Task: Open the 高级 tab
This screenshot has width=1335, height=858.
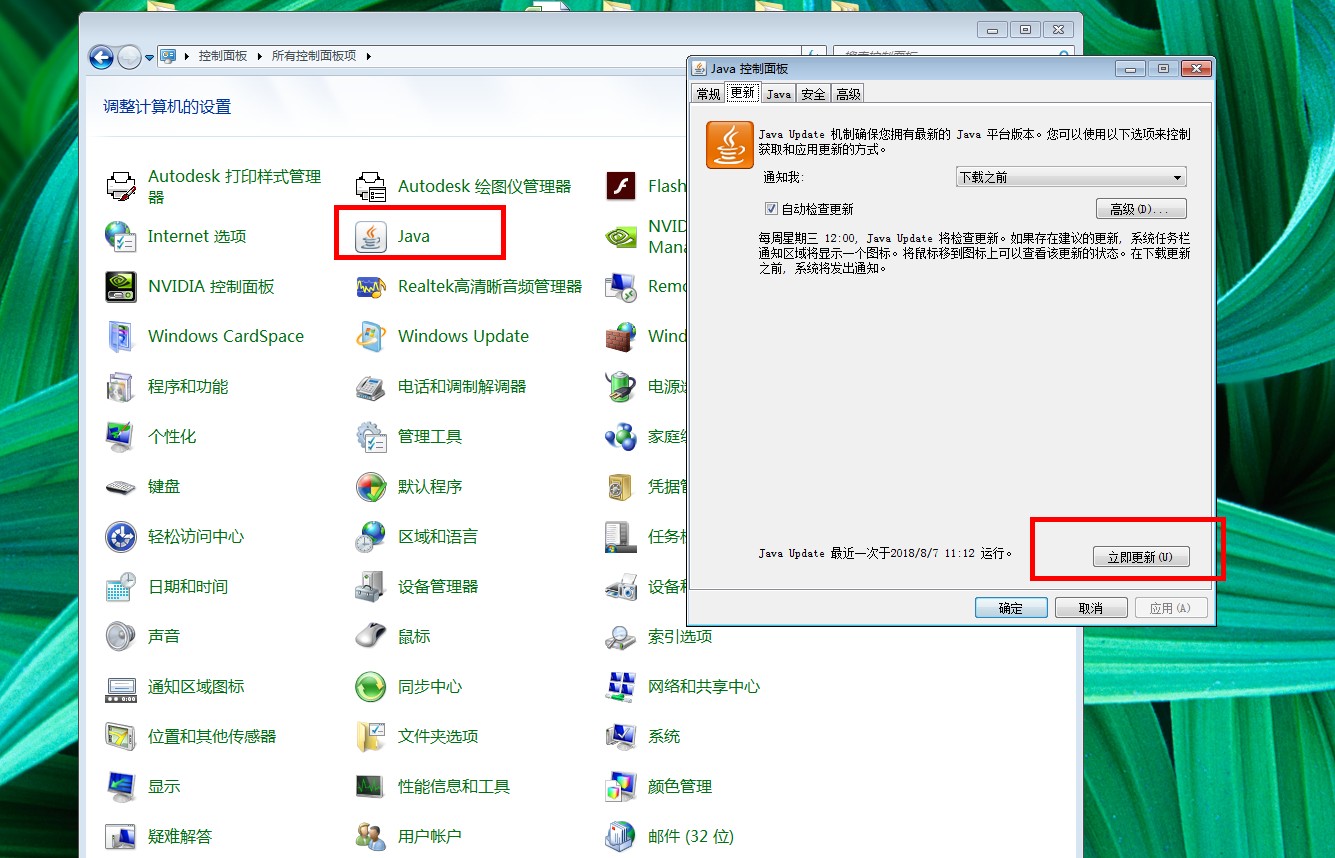Action: coord(848,94)
